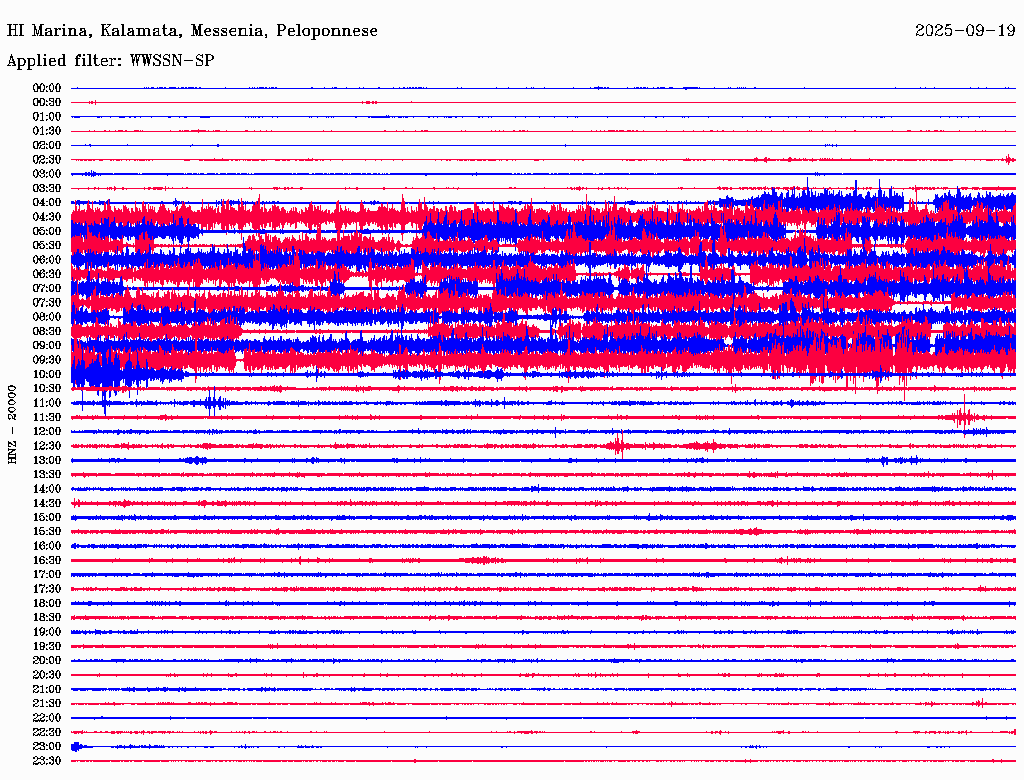
Task: Select the 03:30 time label
Action: pos(47,189)
